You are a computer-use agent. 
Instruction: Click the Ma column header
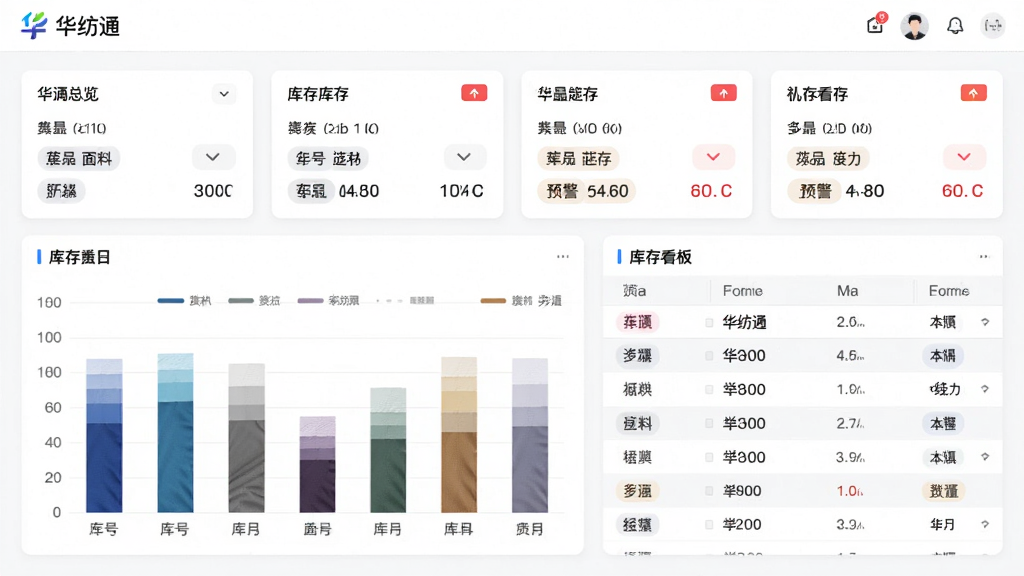click(848, 291)
